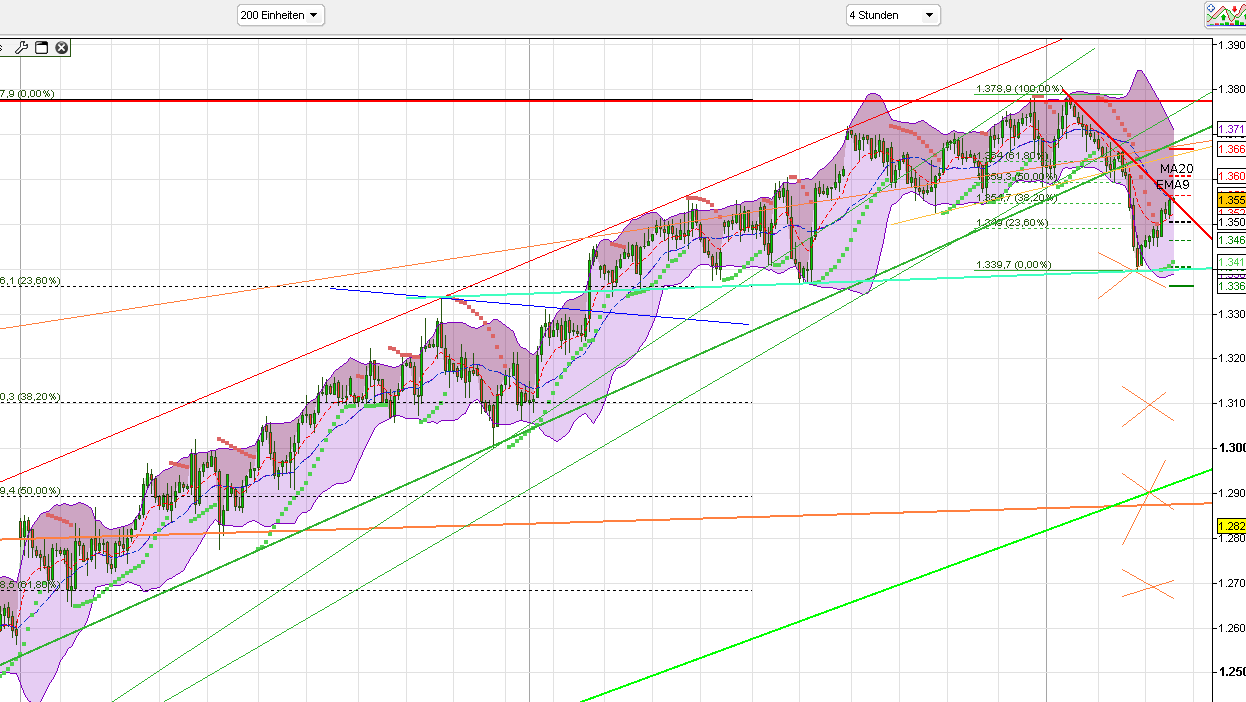Close the chart with the round X icon
The width and height of the screenshot is (1246, 702).
[61, 47]
